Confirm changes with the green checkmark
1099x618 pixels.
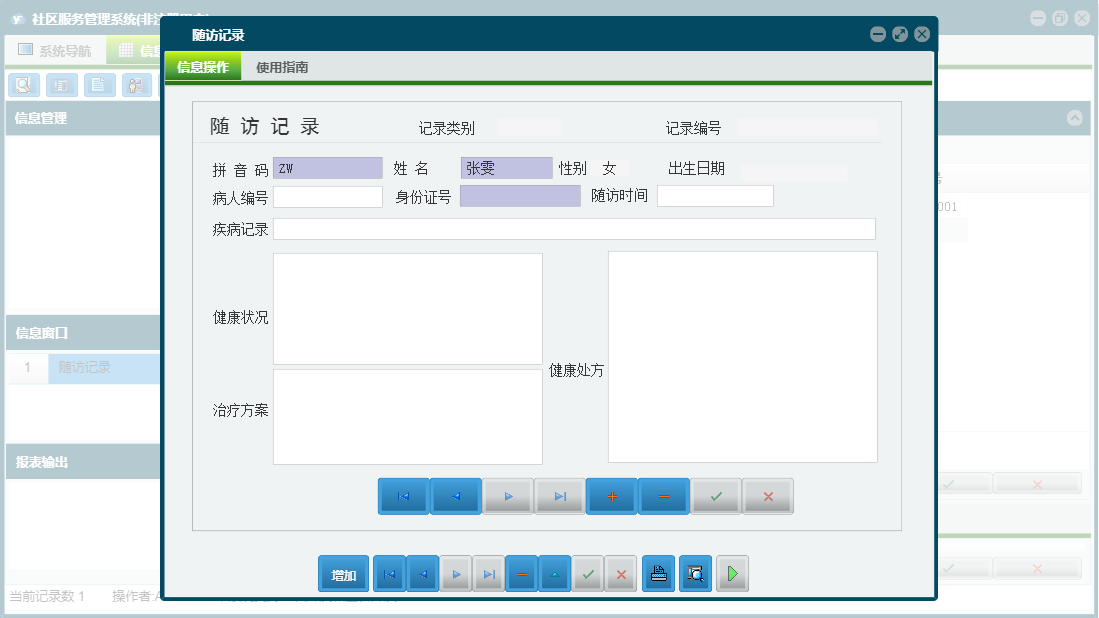716,495
